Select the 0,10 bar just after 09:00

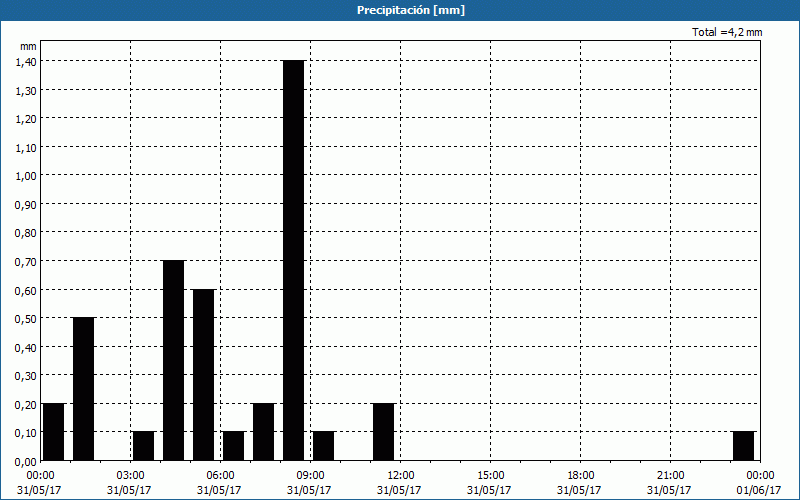pyautogui.click(x=323, y=446)
